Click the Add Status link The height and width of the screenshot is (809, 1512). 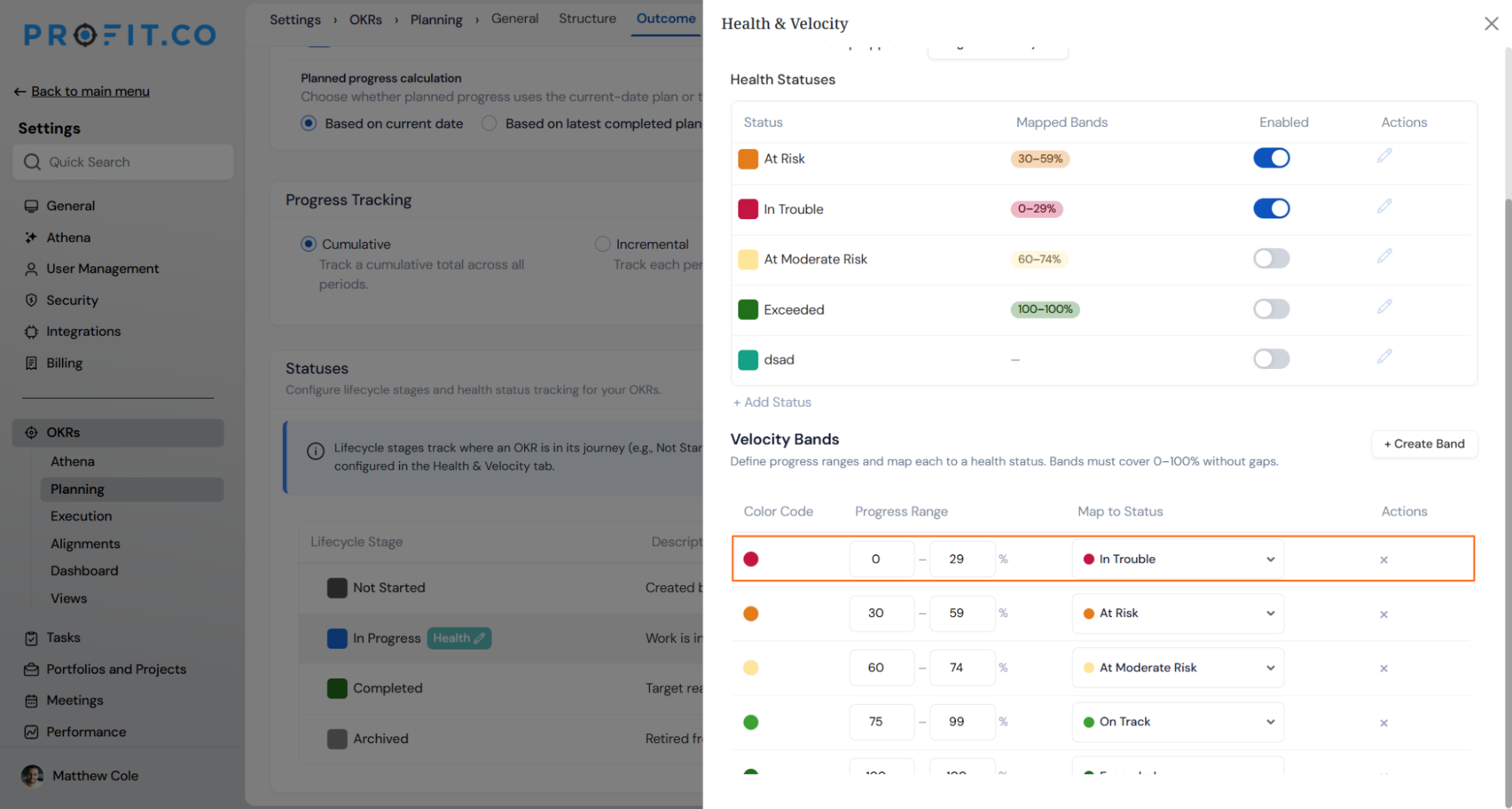(772, 402)
